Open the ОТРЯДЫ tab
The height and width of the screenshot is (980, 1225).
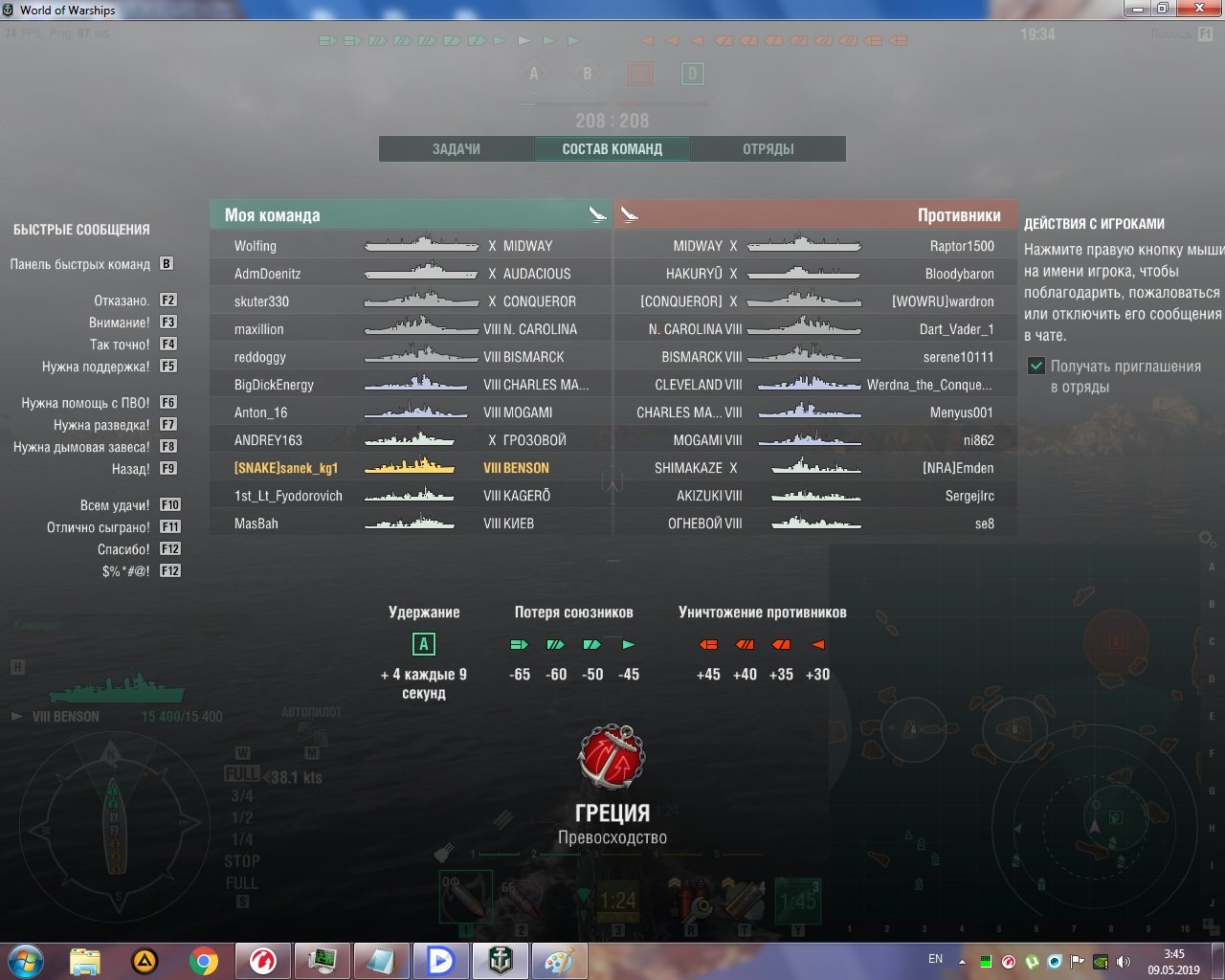click(x=768, y=148)
